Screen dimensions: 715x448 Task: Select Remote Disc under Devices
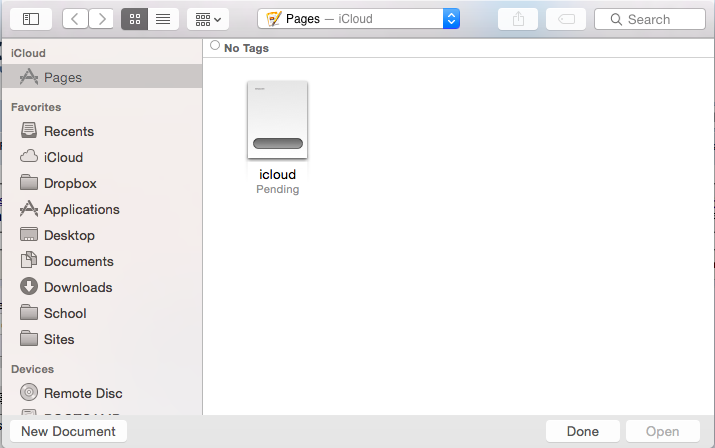(x=102, y=393)
